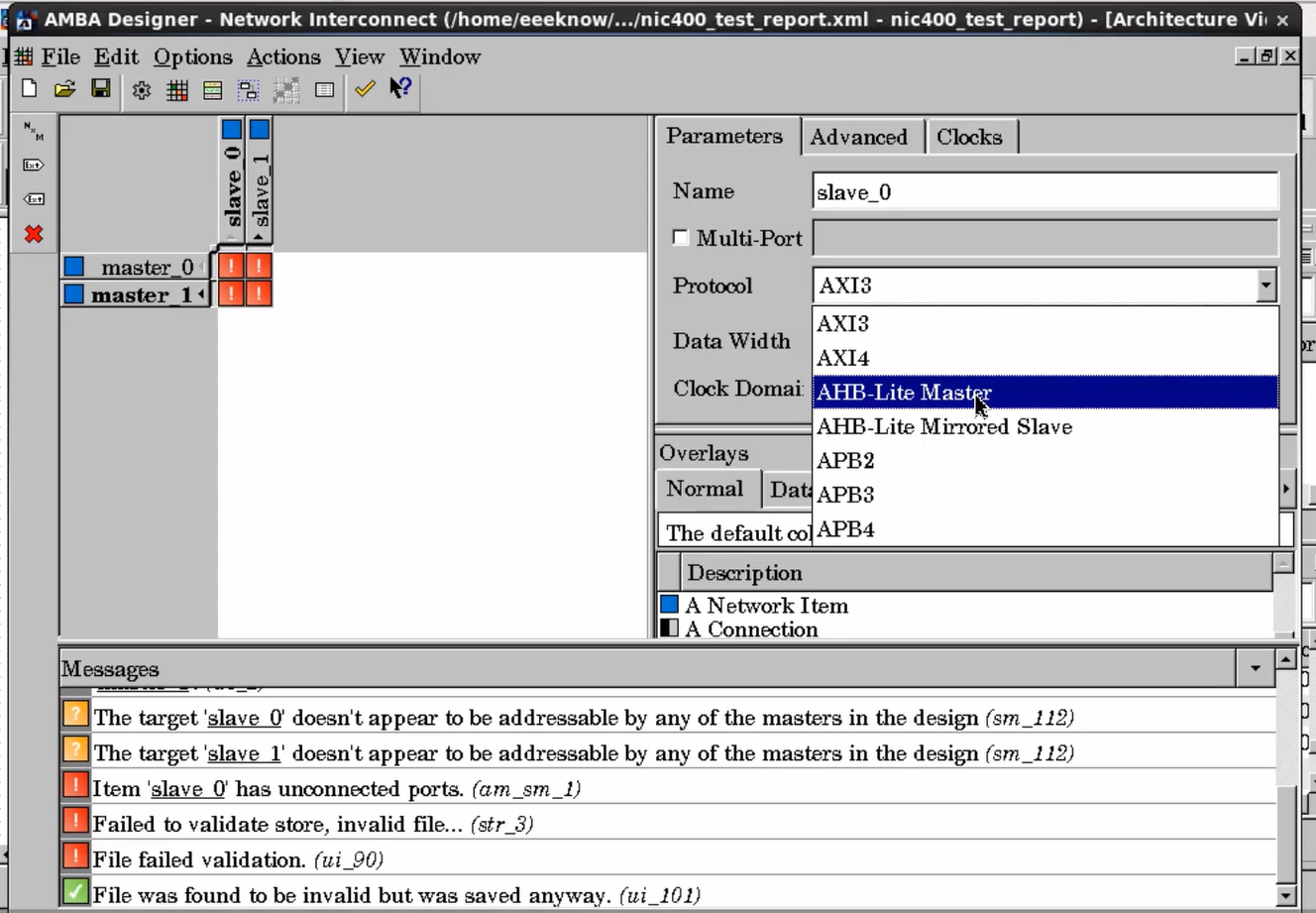The height and width of the screenshot is (913, 1316).
Task: Click error icon of 'Failed to validate store' message
Action: (x=75, y=822)
